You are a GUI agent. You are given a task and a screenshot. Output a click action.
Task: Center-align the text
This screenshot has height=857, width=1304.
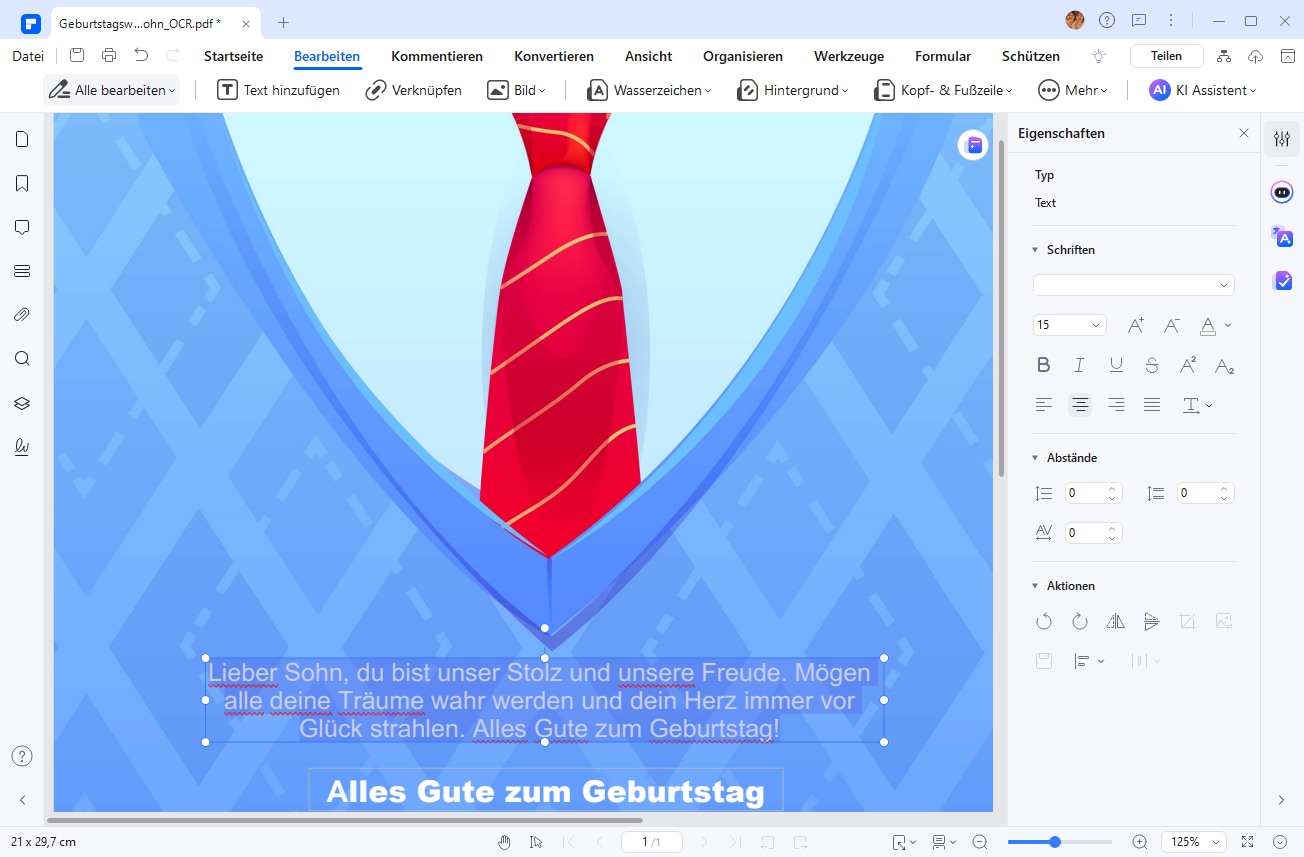click(x=1080, y=405)
